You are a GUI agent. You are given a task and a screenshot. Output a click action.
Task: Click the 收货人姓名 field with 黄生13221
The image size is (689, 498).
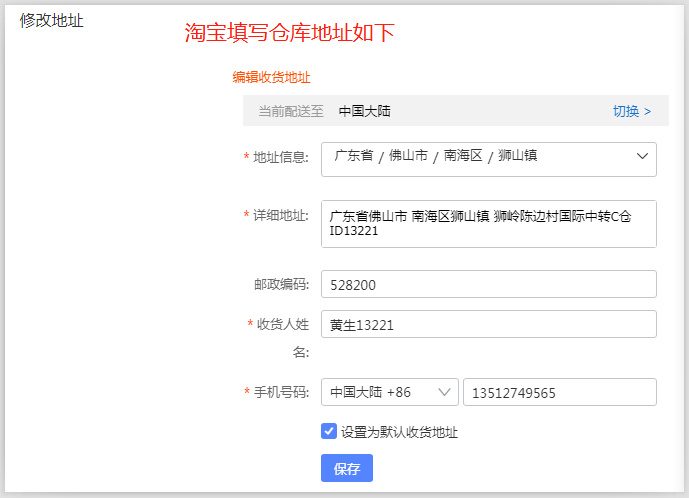pos(489,324)
